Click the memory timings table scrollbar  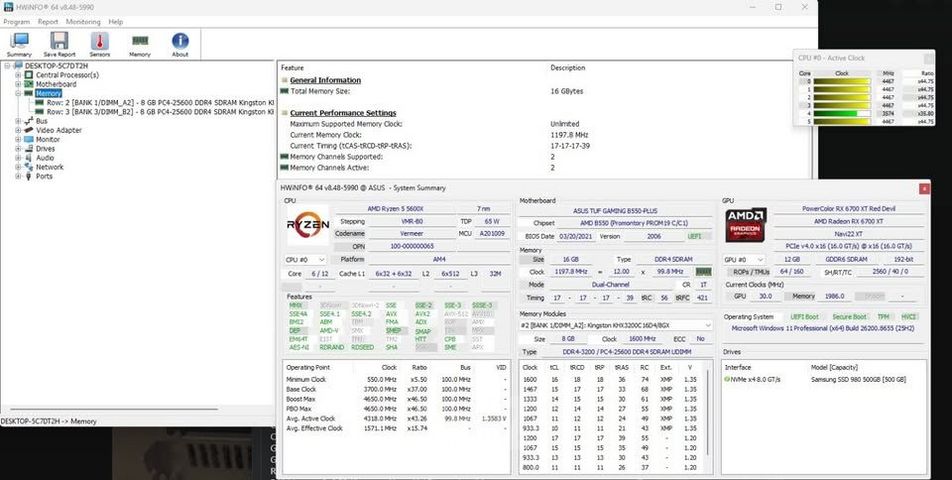point(706,418)
